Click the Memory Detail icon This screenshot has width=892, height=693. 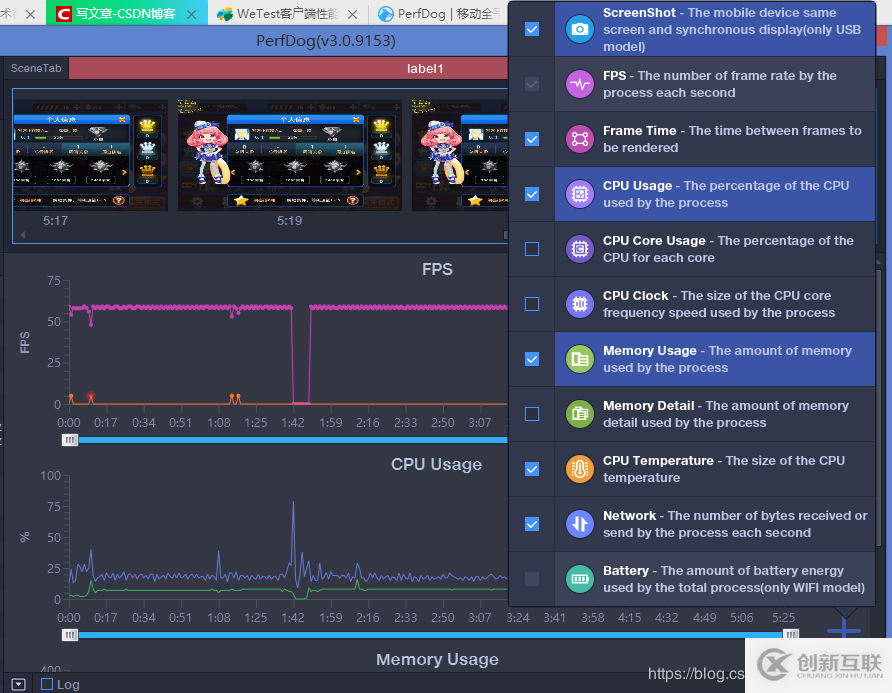point(580,414)
